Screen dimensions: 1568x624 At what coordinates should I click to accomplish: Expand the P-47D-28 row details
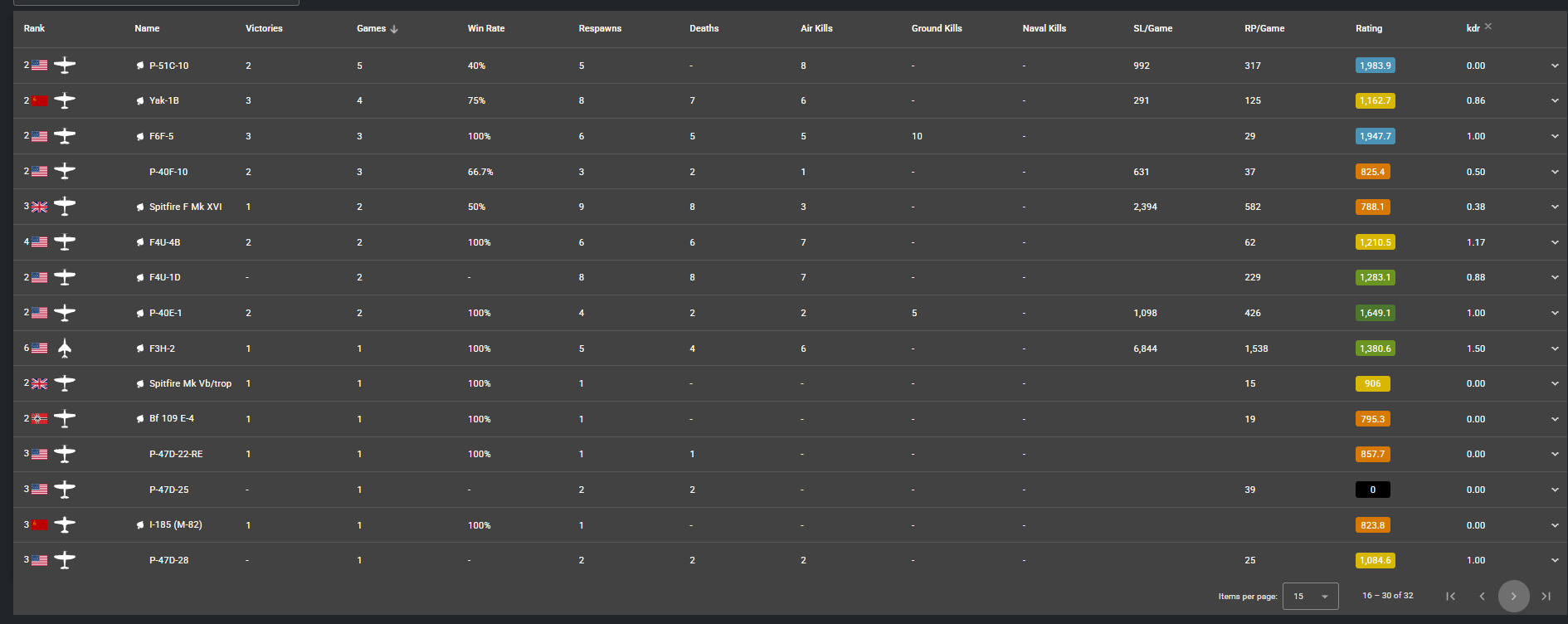(1555, 560)
